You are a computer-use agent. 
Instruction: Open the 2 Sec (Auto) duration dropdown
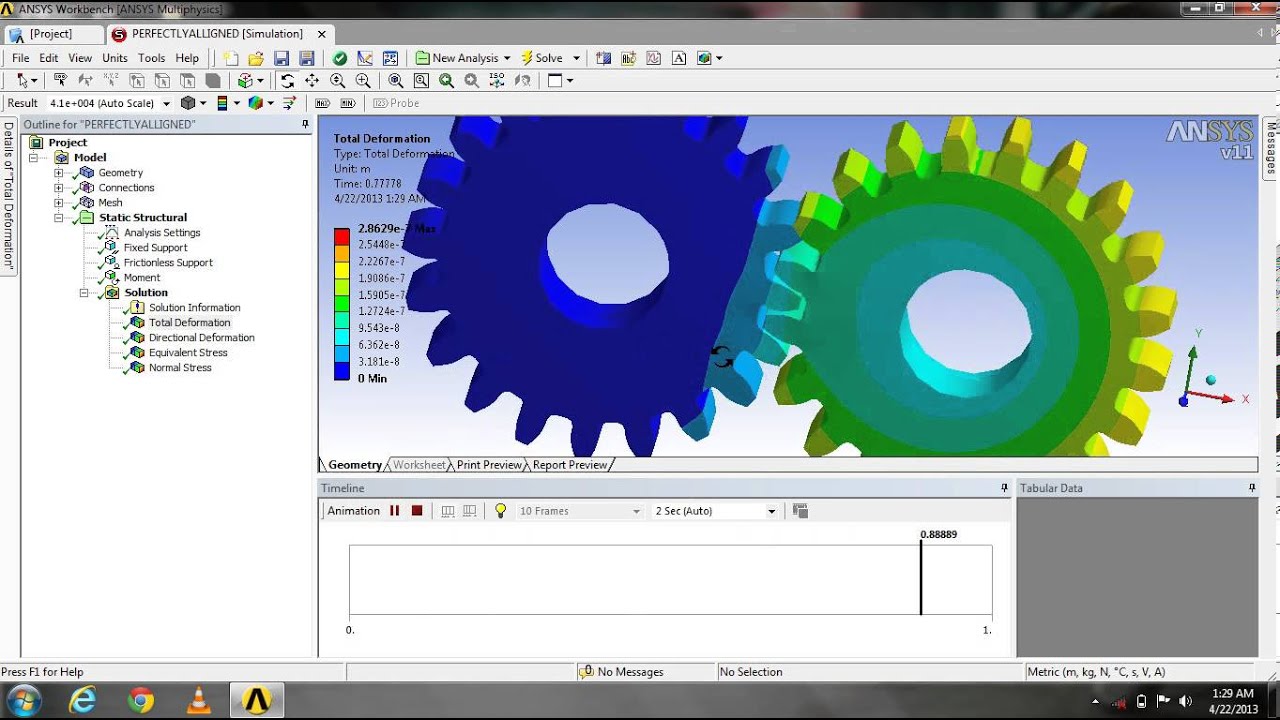tap(771, 511)
